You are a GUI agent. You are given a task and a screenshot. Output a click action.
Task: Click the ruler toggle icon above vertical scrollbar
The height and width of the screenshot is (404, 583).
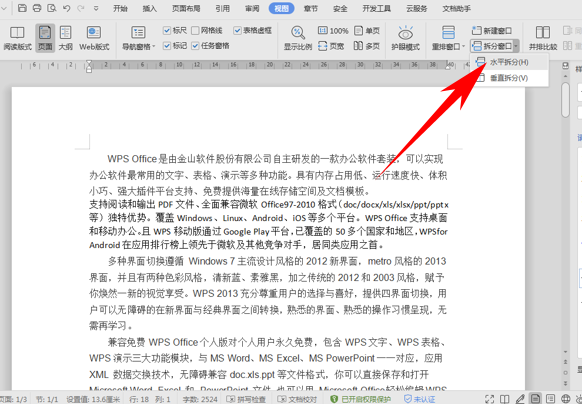click(566, 66)
